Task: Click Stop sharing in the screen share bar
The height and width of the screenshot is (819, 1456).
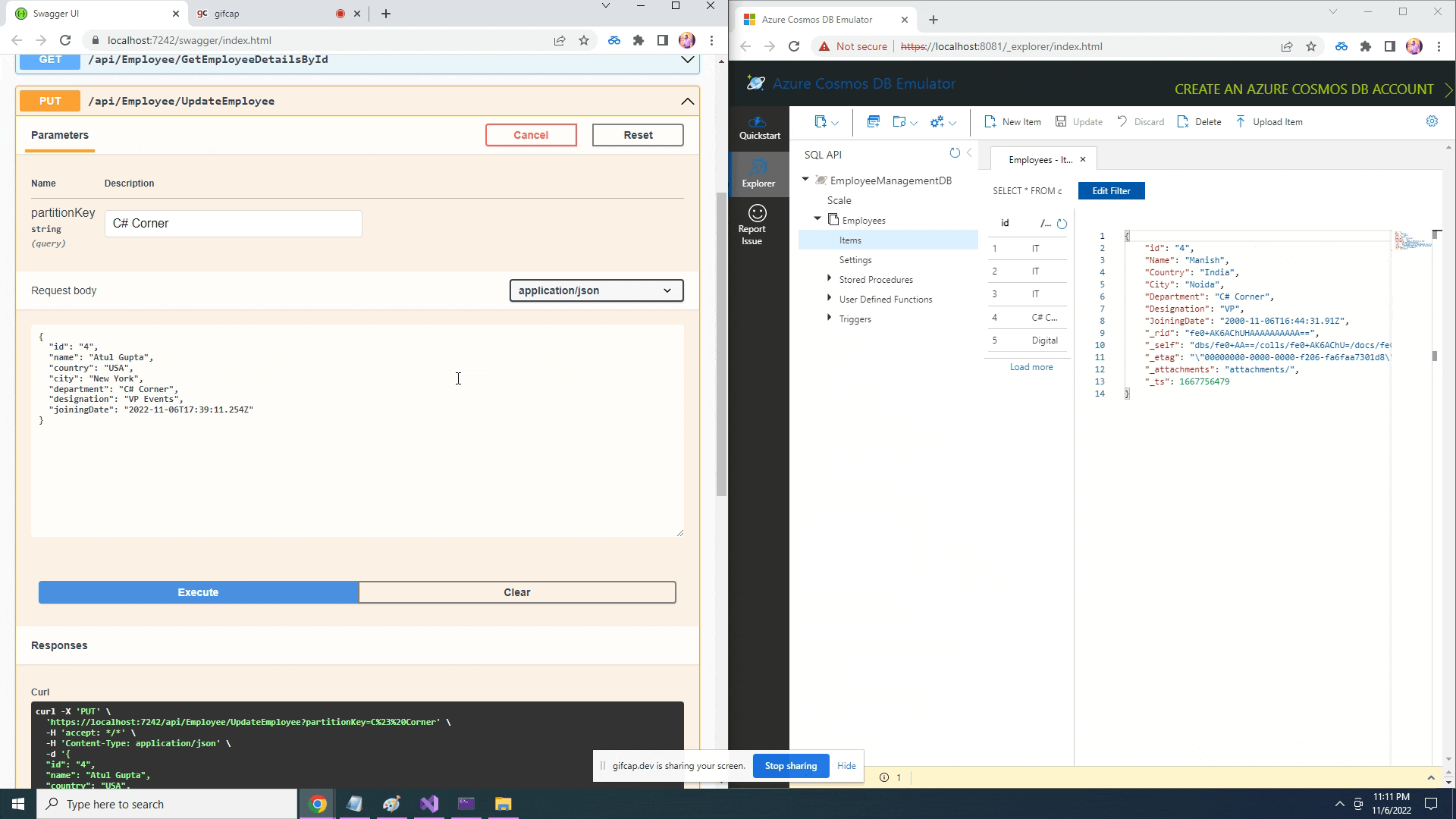Action: tap(791, 766)
